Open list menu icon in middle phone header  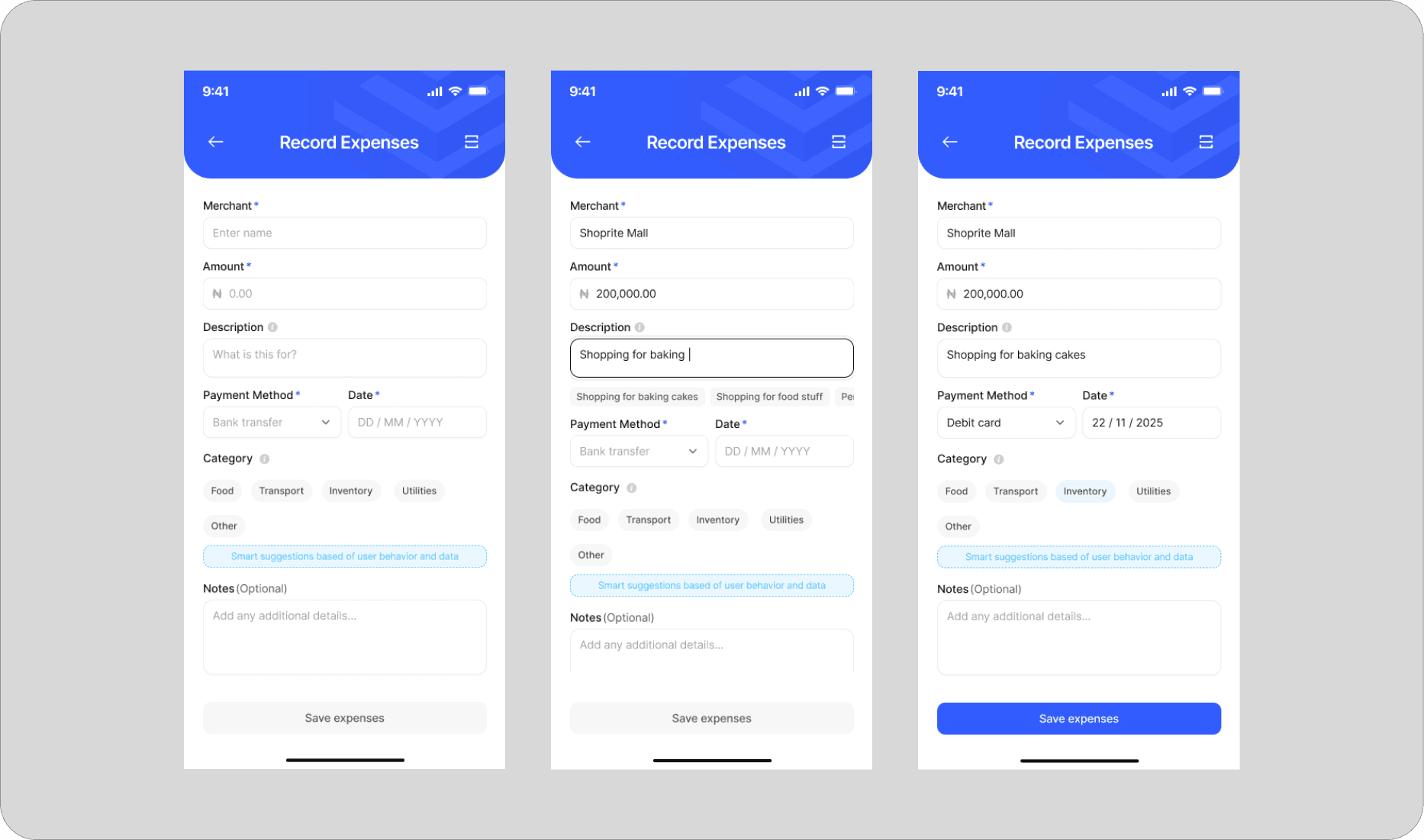coord(839,142)
